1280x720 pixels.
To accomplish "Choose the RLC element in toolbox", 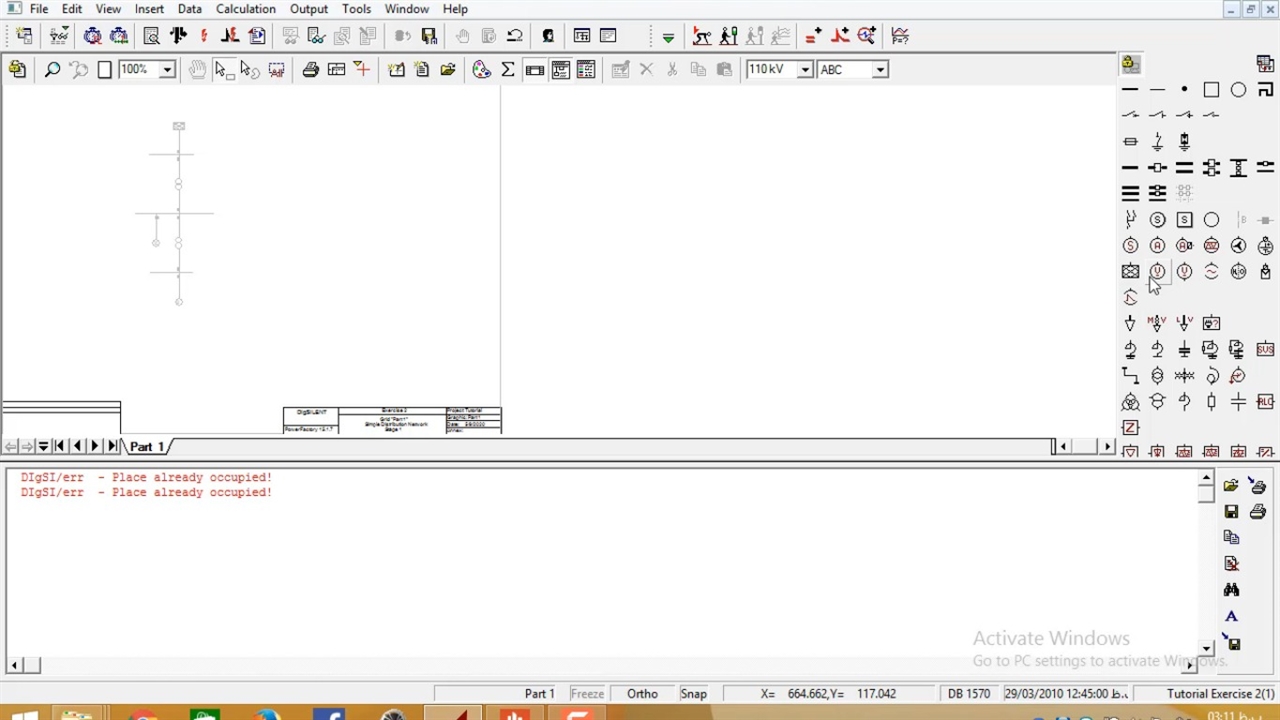I will [1265, 402].
